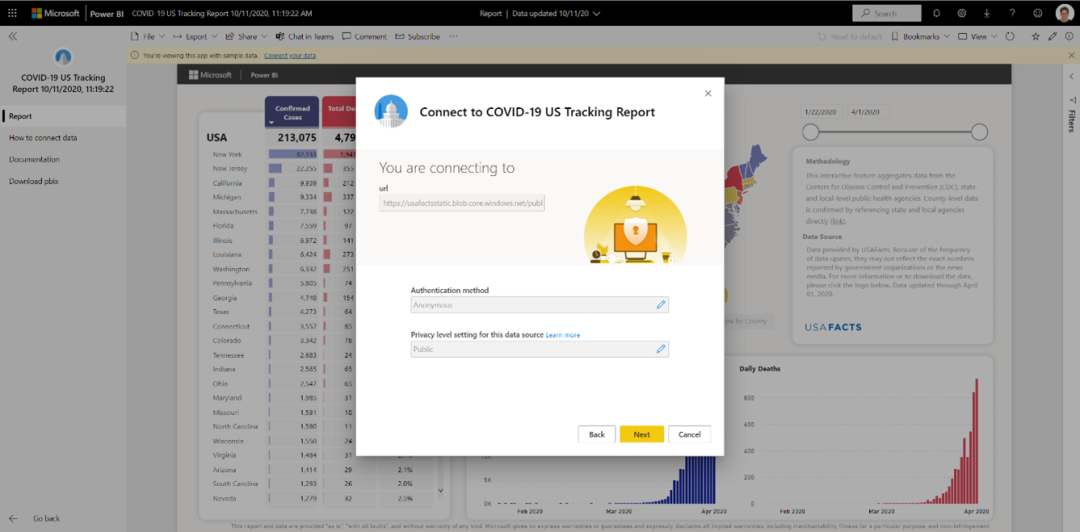Open the File menu dropdown
Screen dimensions: 1080x532
148,37
